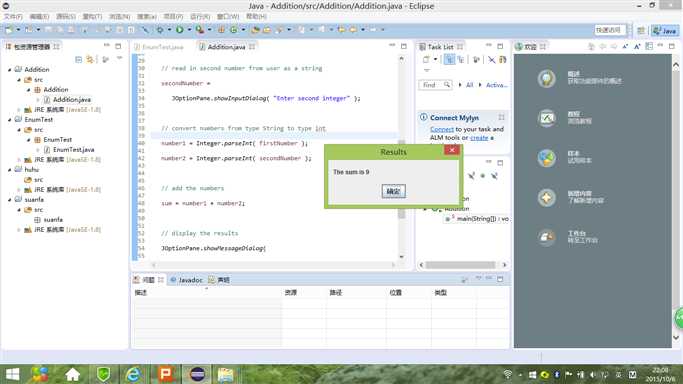Select Addition.java file in Package Explorer

click(72, 100)
